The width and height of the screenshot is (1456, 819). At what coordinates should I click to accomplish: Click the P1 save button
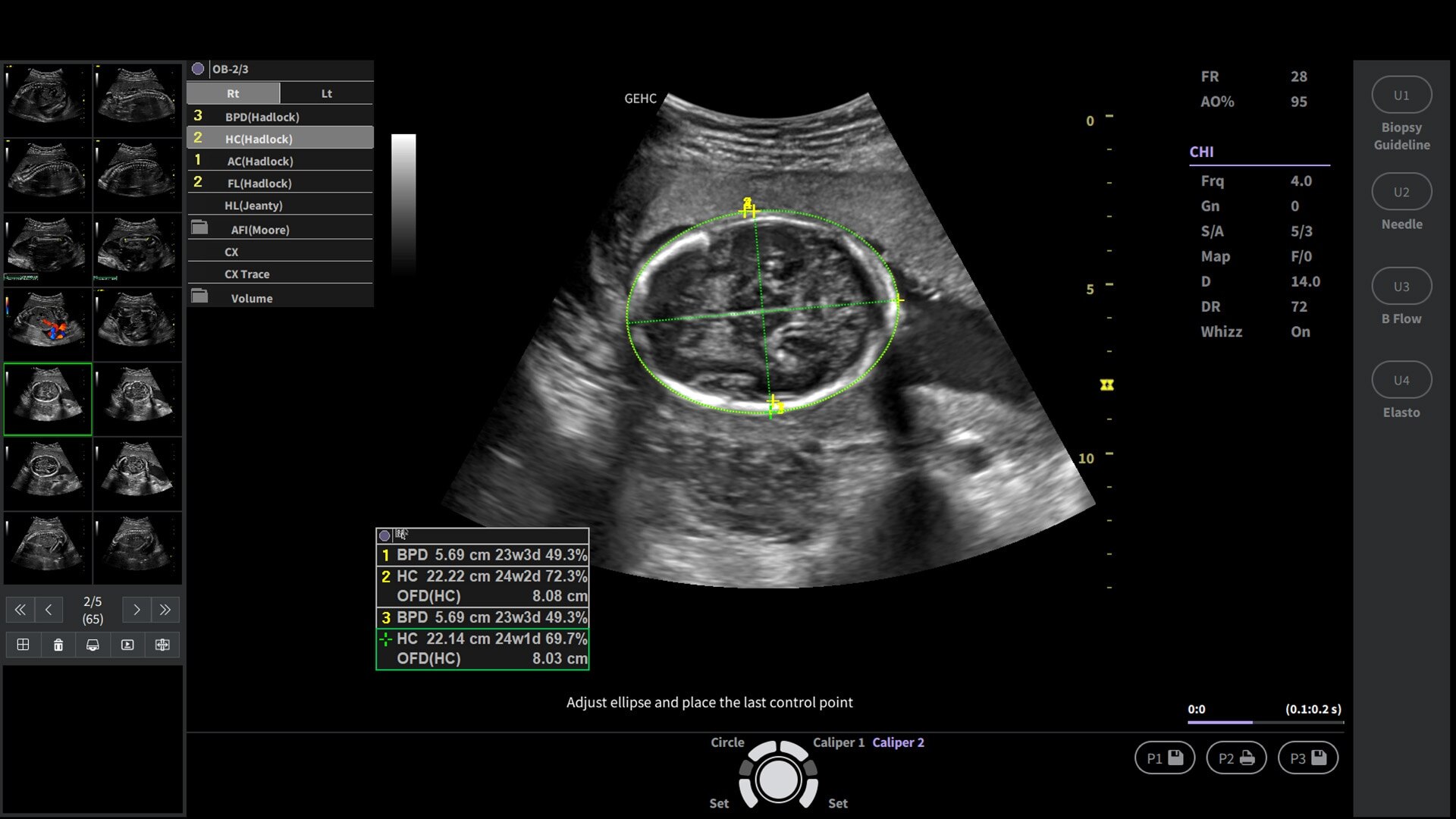click(x=1165, y=758)
